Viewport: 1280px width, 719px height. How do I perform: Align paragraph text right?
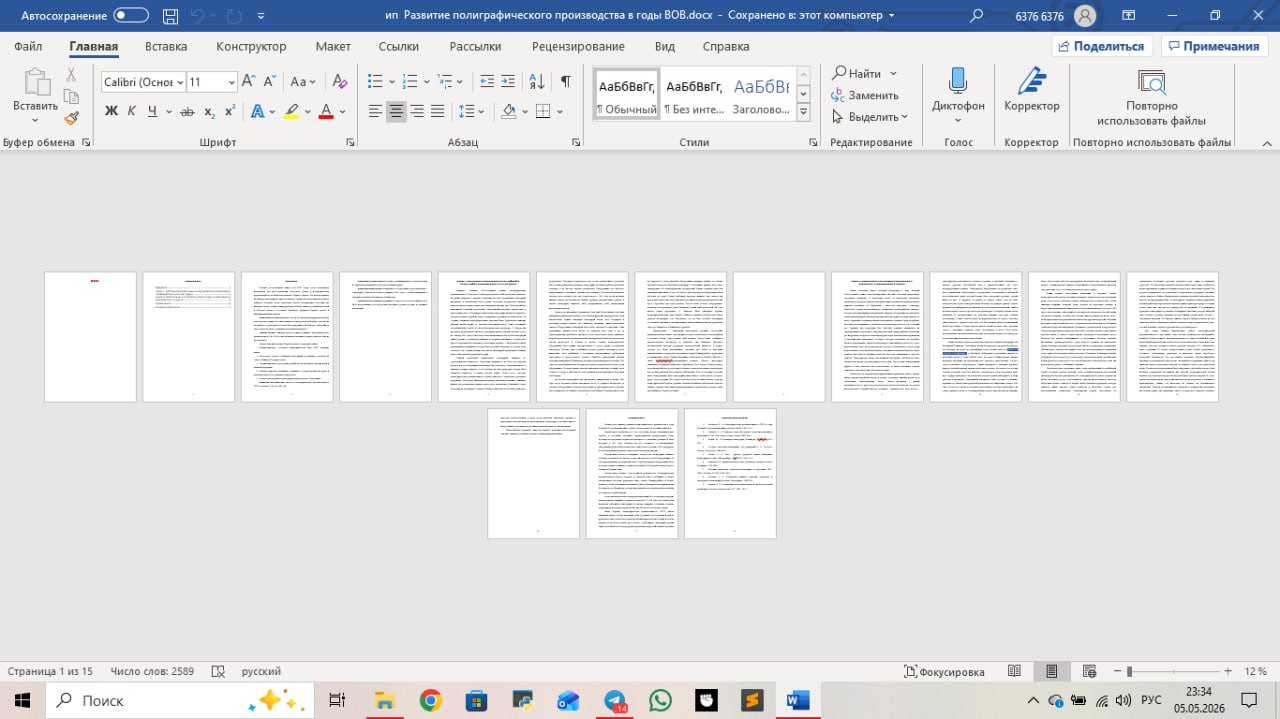[417, 111]
